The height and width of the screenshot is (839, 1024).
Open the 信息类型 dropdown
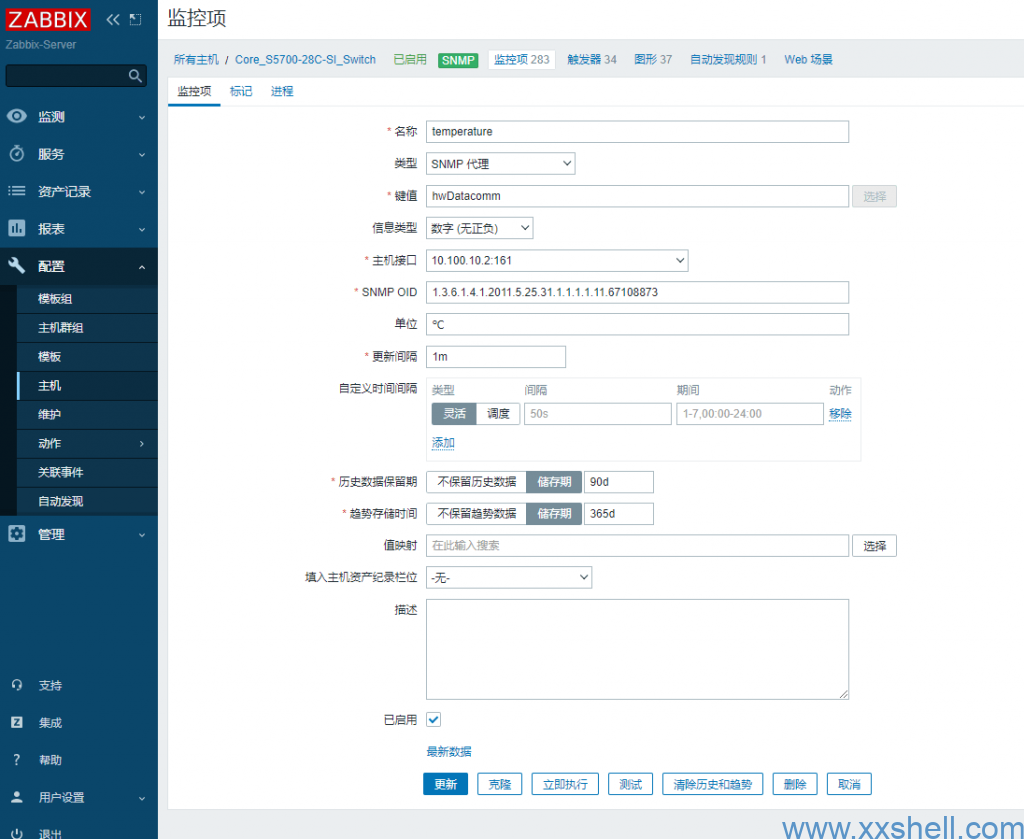pos(479,229)
